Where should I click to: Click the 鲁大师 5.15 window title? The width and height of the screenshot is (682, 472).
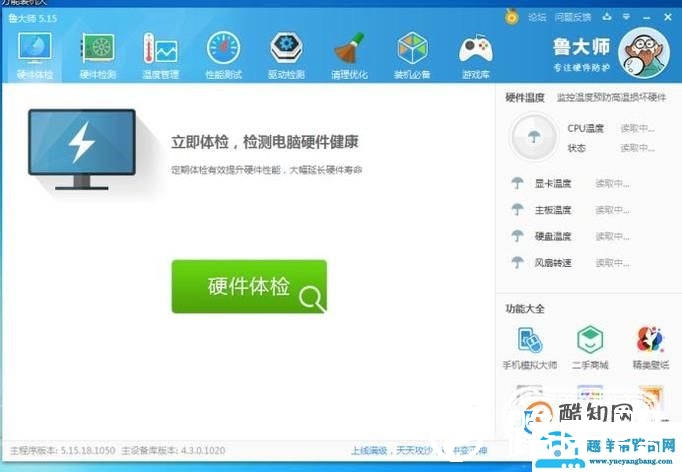(x=33, y=18)
